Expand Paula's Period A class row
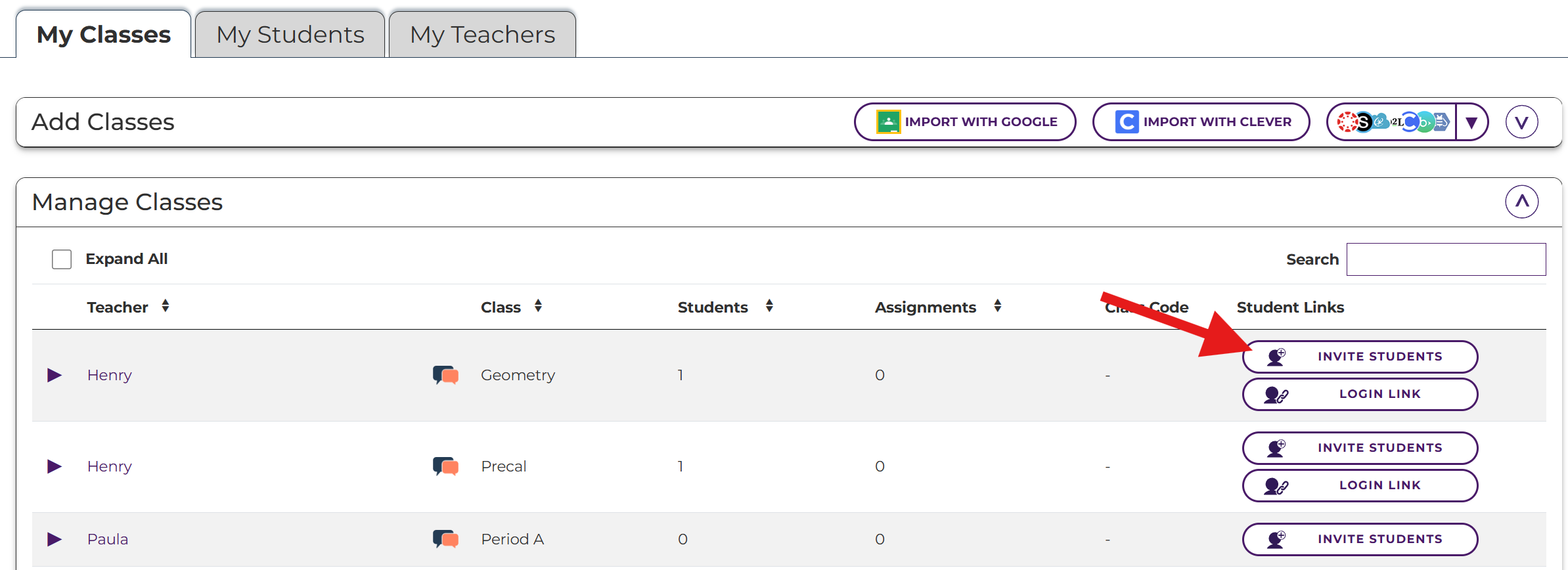The image size is (1568, 570). point(55,539)
